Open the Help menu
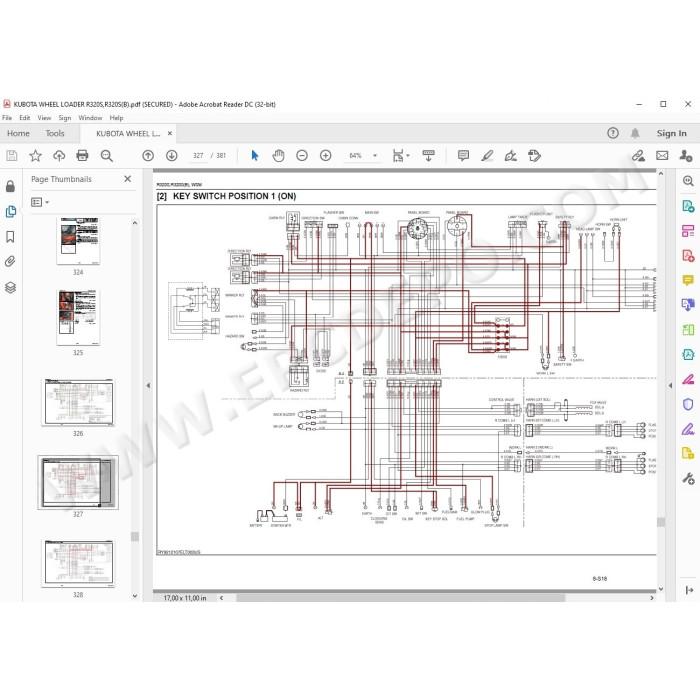This screenshot has width=700, height=700. [116, 118]
